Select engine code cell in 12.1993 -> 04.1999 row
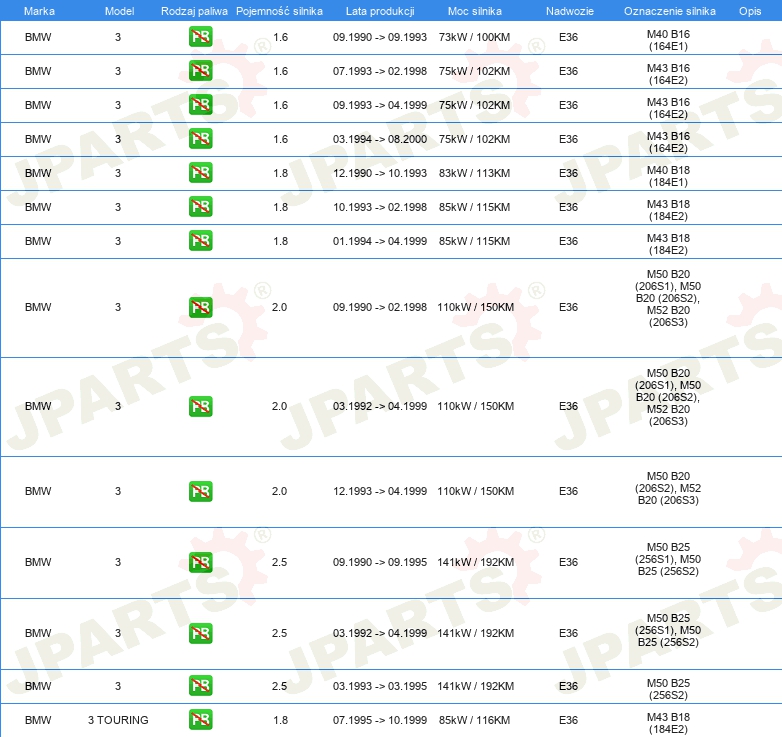Screen dimensions: 782x737 [668, 488]
